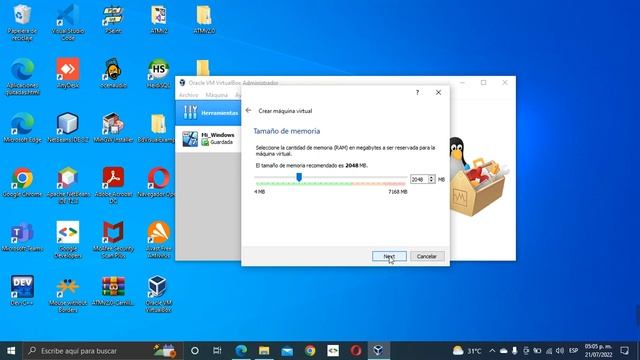This screenshot has width=640, height=360.
Task: Open the notification center icon
Action: (624, 351)
